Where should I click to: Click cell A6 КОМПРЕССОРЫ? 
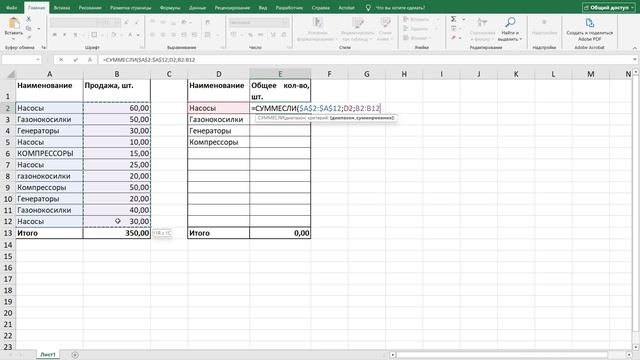[x=49, y=153]
